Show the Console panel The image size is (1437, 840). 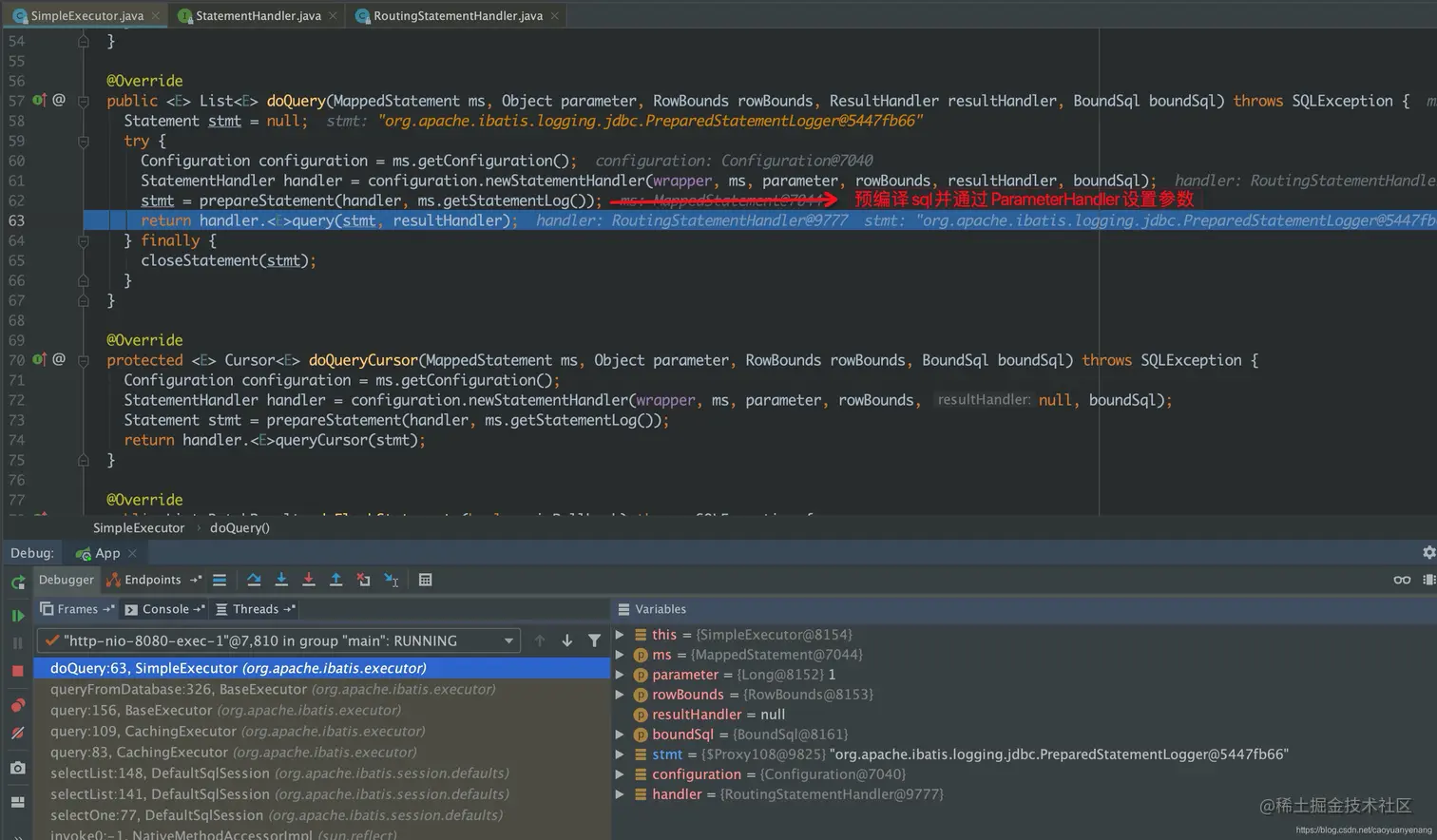[x=165, y=609]
